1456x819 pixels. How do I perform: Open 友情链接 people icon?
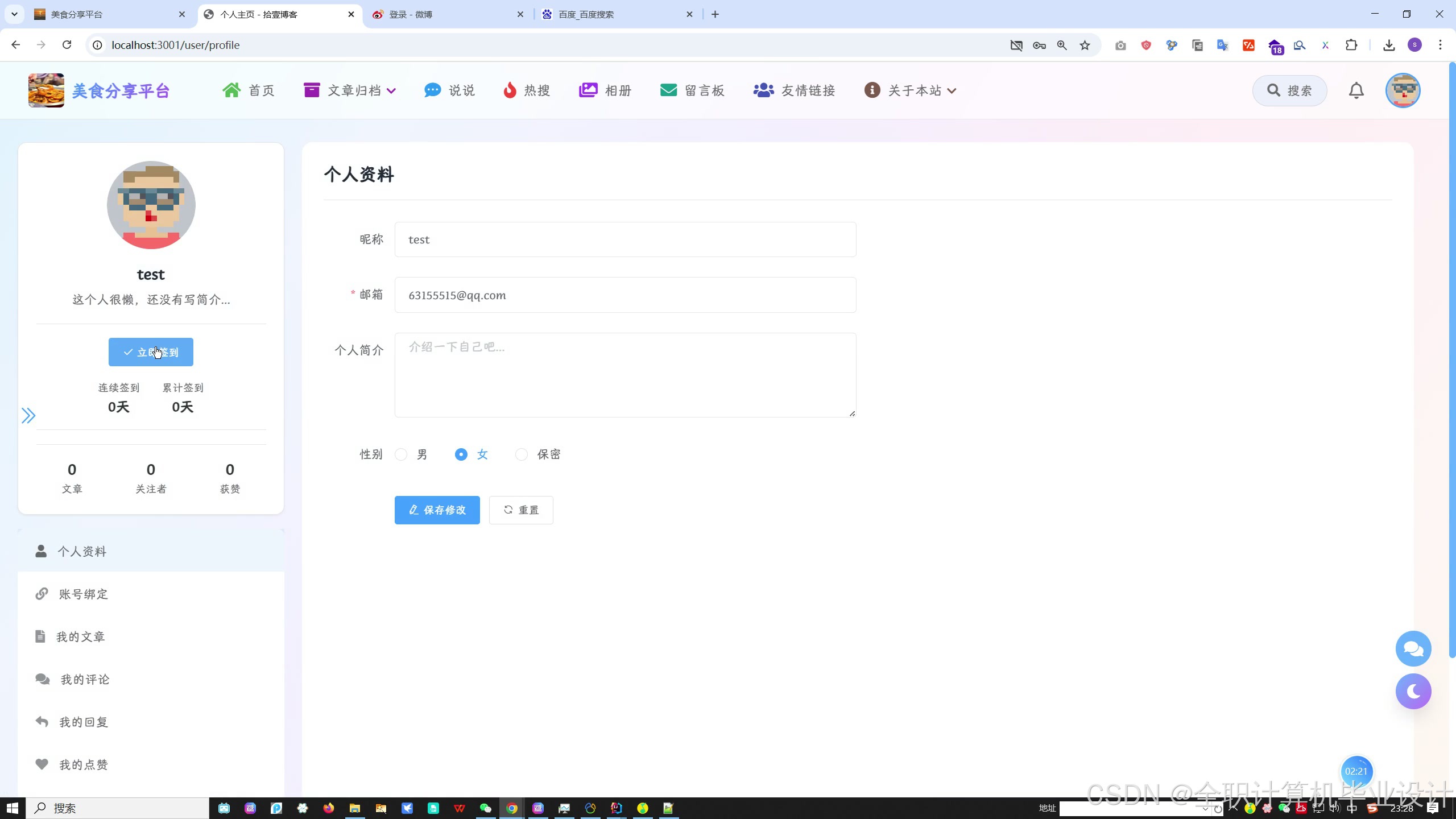pos(763,90)
